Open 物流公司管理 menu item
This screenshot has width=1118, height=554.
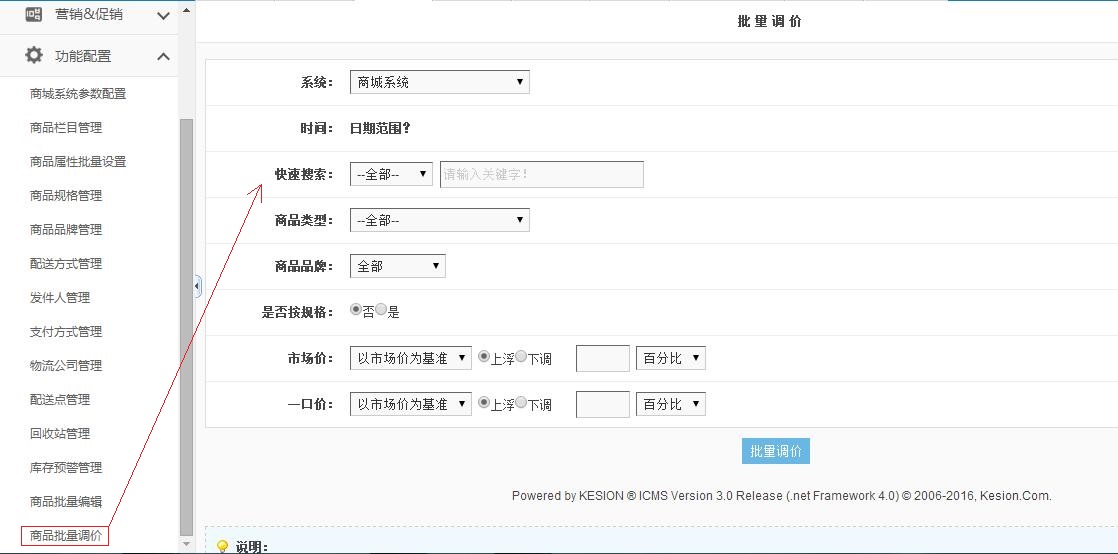coord(66,366)
